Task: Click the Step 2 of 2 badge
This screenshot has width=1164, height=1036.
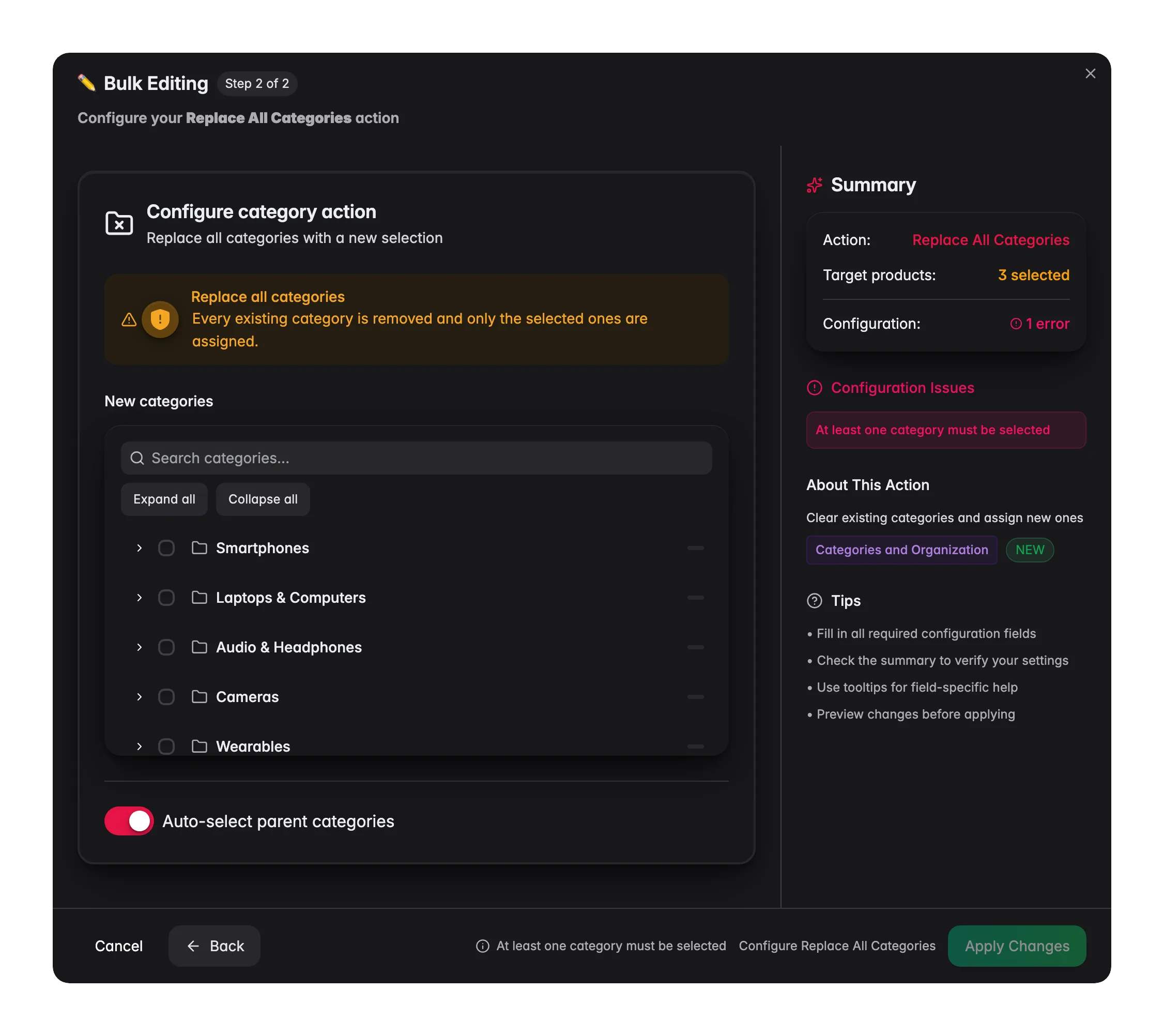Action: [x=257, y=84]
